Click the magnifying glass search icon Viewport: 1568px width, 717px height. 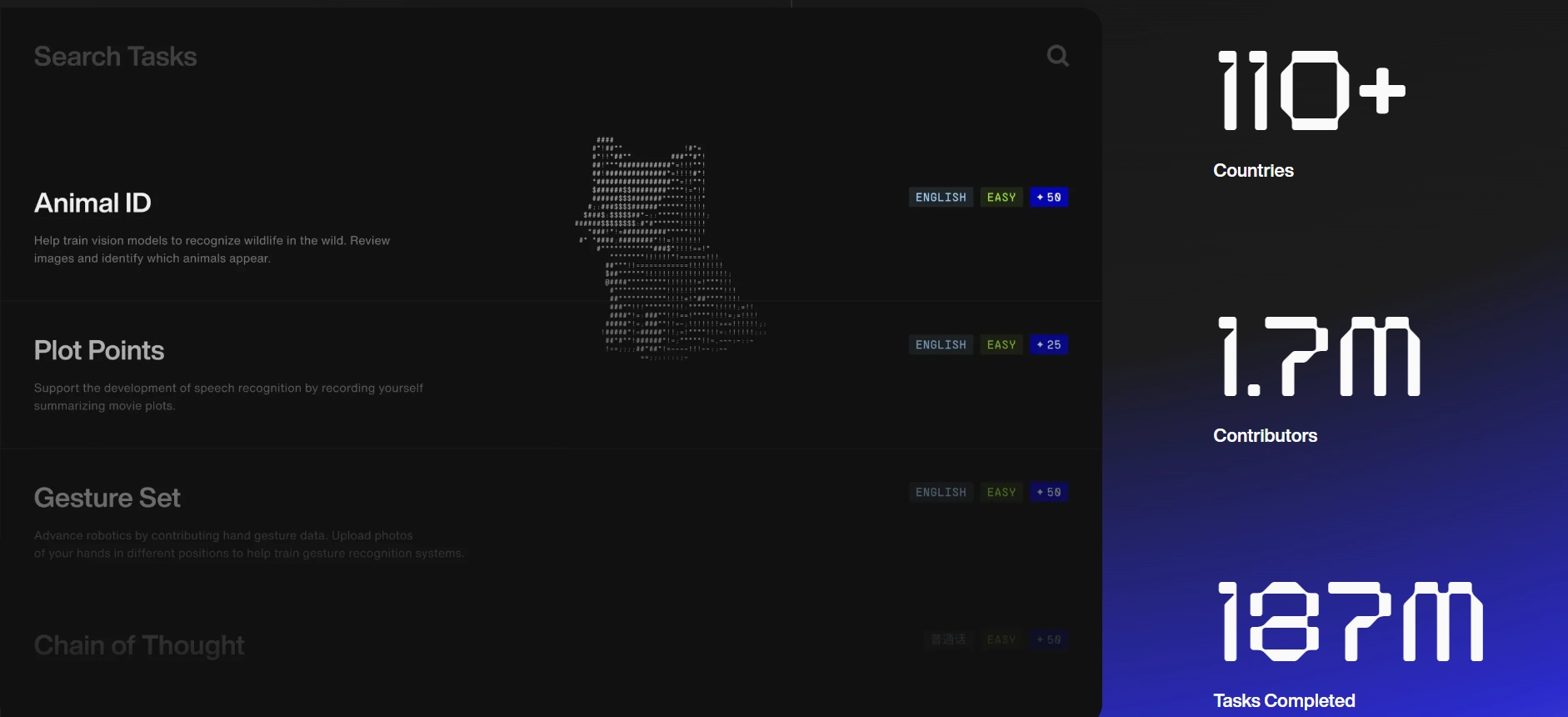[1057, 56]
